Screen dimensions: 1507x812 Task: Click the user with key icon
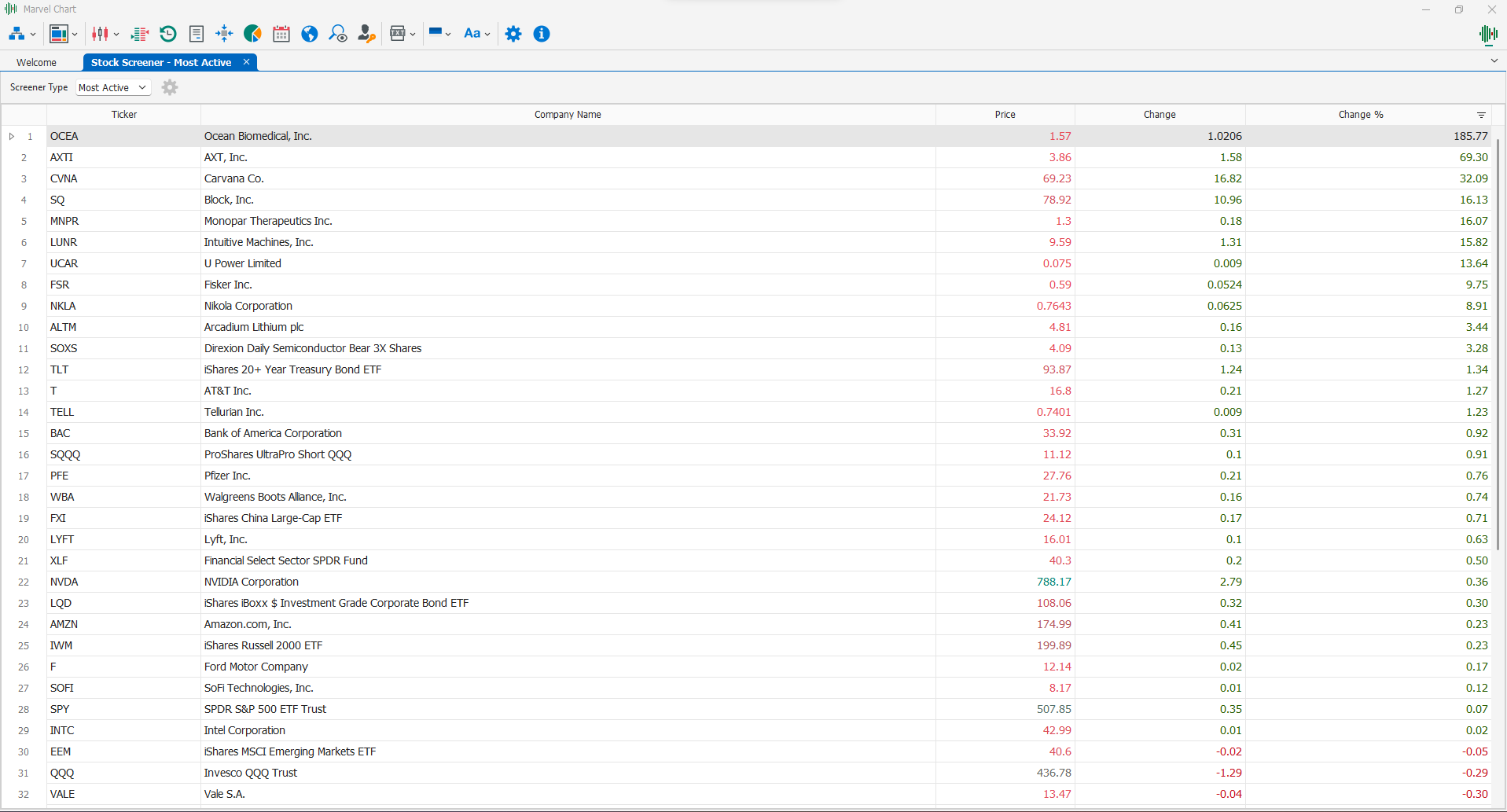(366, 34)
